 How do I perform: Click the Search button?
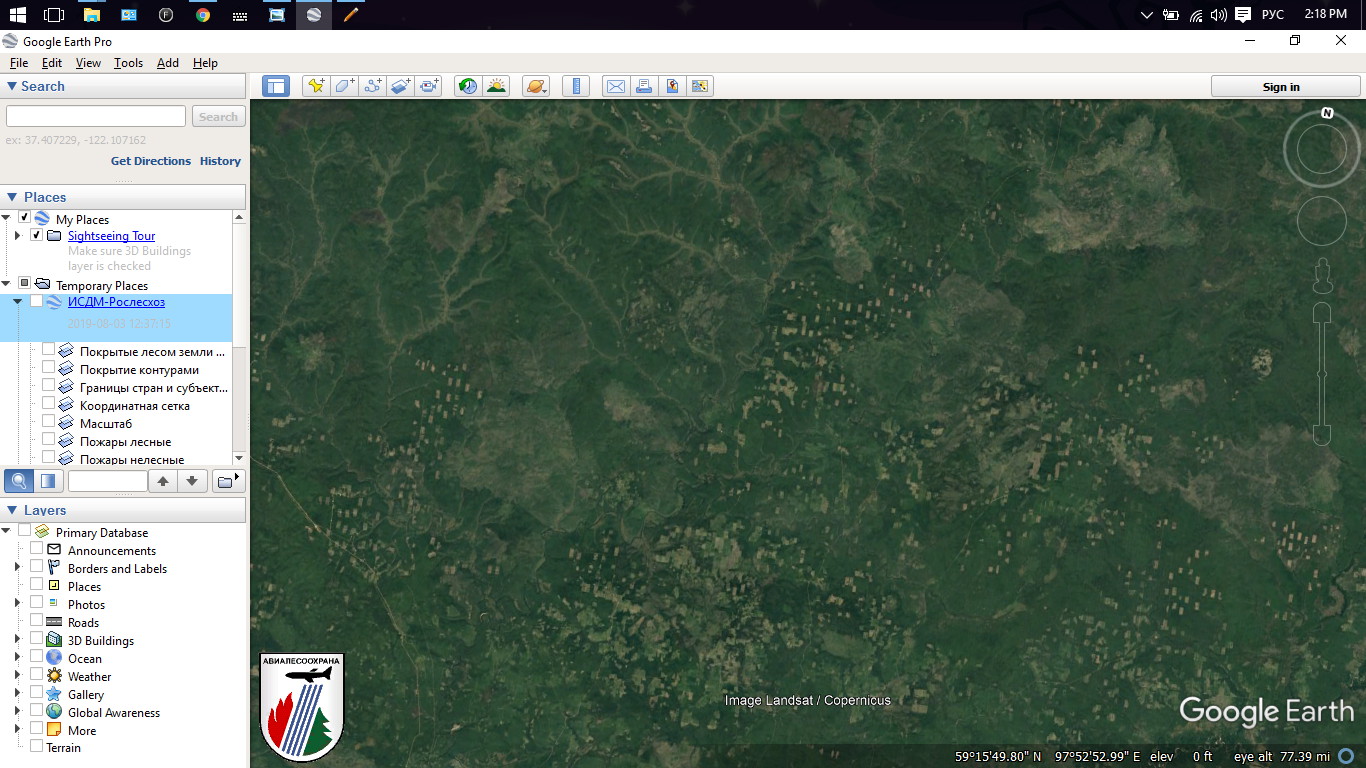pyautogui.click(x=218, y=116)
